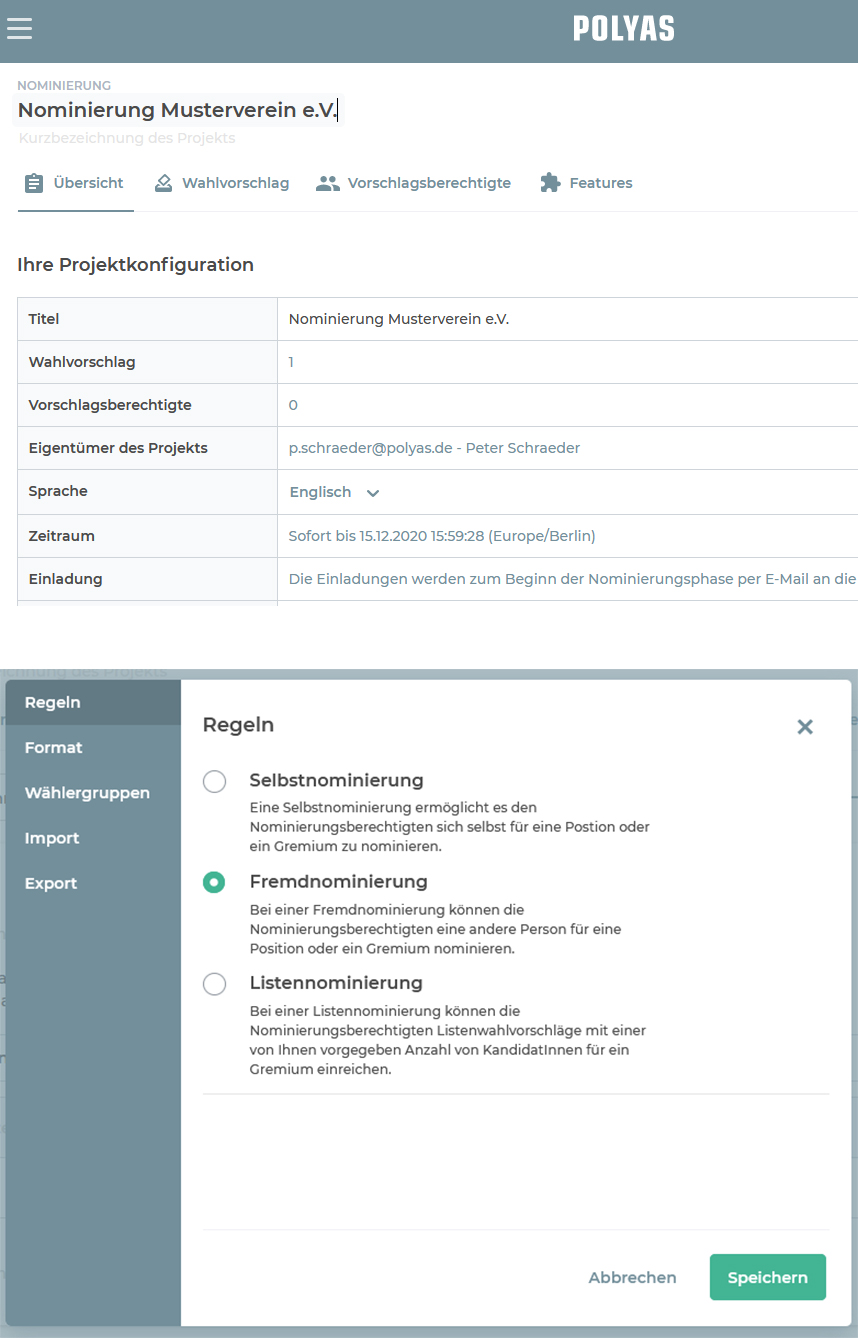Click the puzzle icon next to Features
This screenshot has width=858, height=1338.
550,183
